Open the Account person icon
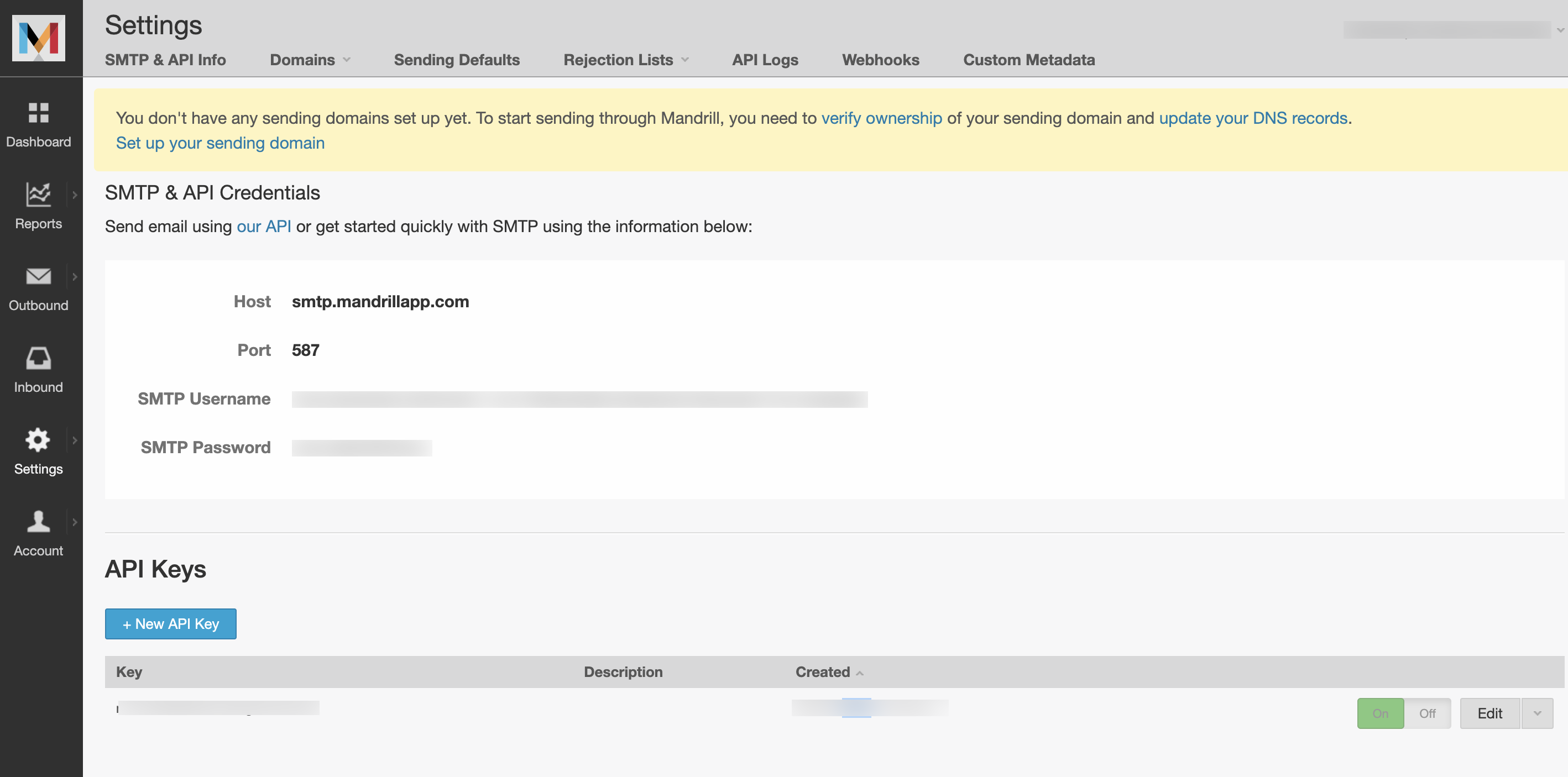Viewport: 1568px width, 777px height. 38,522
